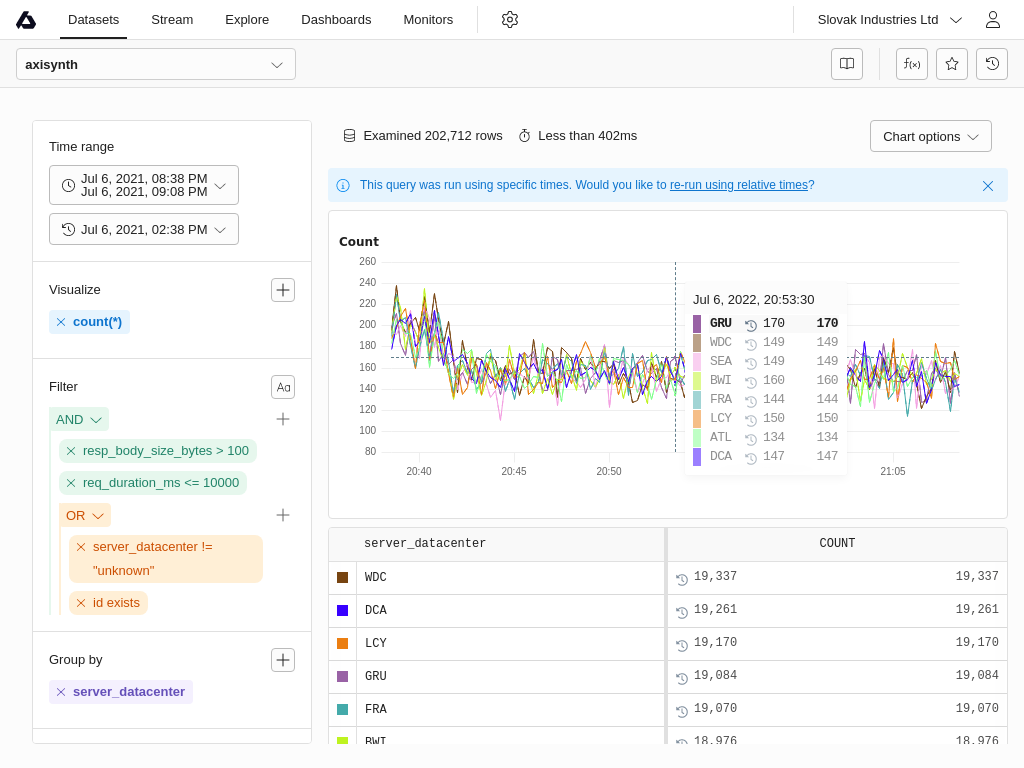Open query history clock icon

[x=991, y=64]
